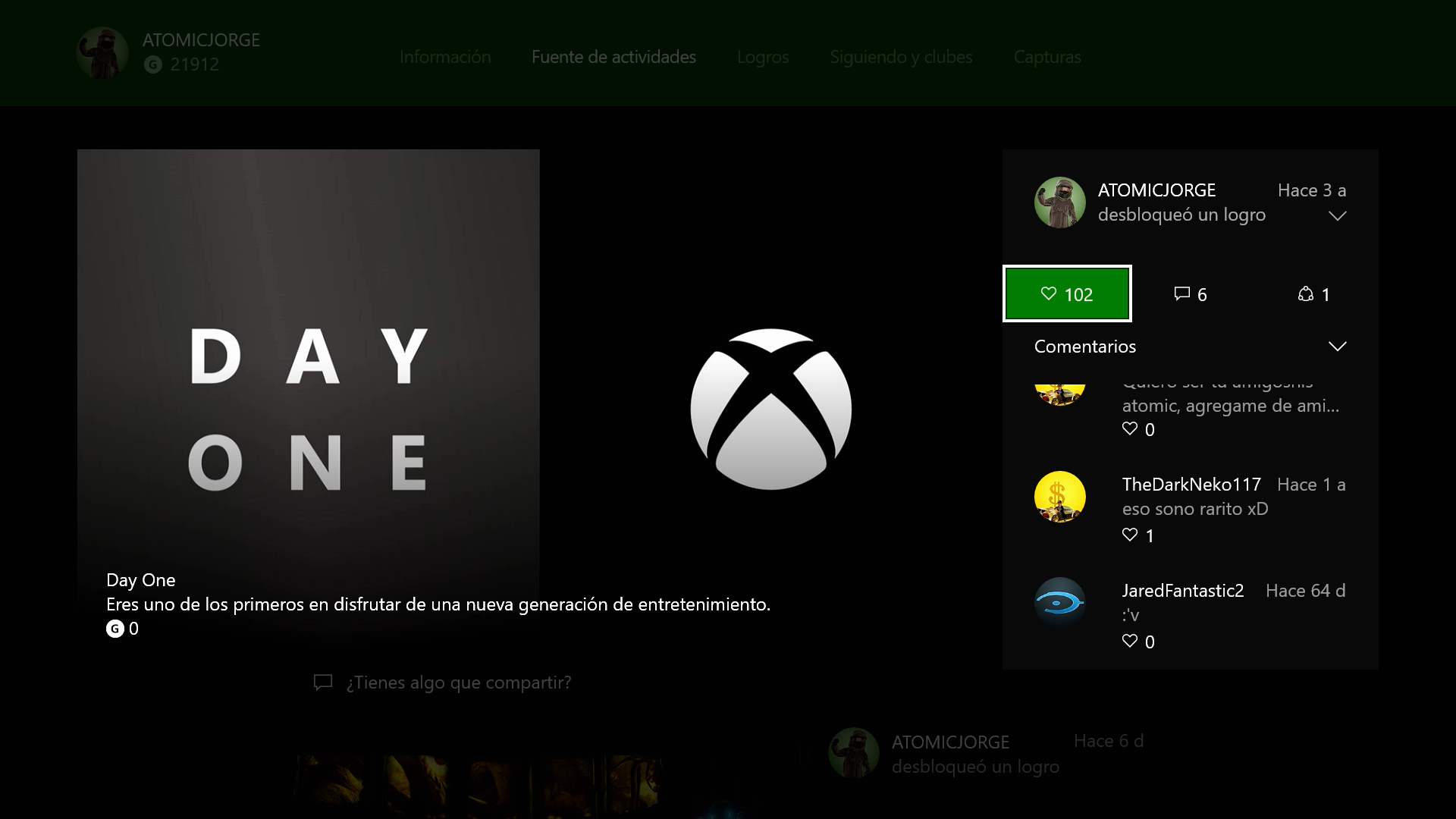The width and height of the screenshot is (1456, 819).
Task: Open the Información tab
Action: click(445, 57)
